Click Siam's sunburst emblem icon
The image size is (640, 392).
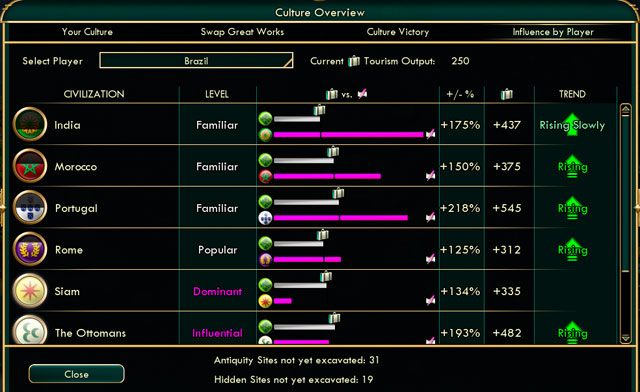coord(30,291)
